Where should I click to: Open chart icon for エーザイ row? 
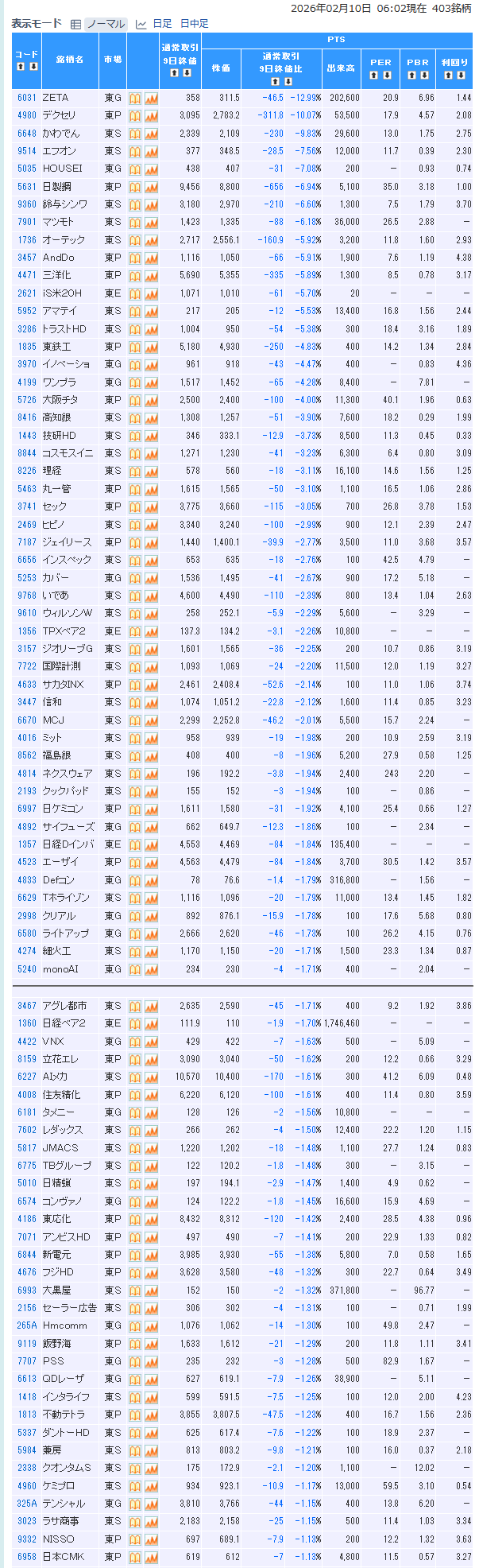pos(151,863)
